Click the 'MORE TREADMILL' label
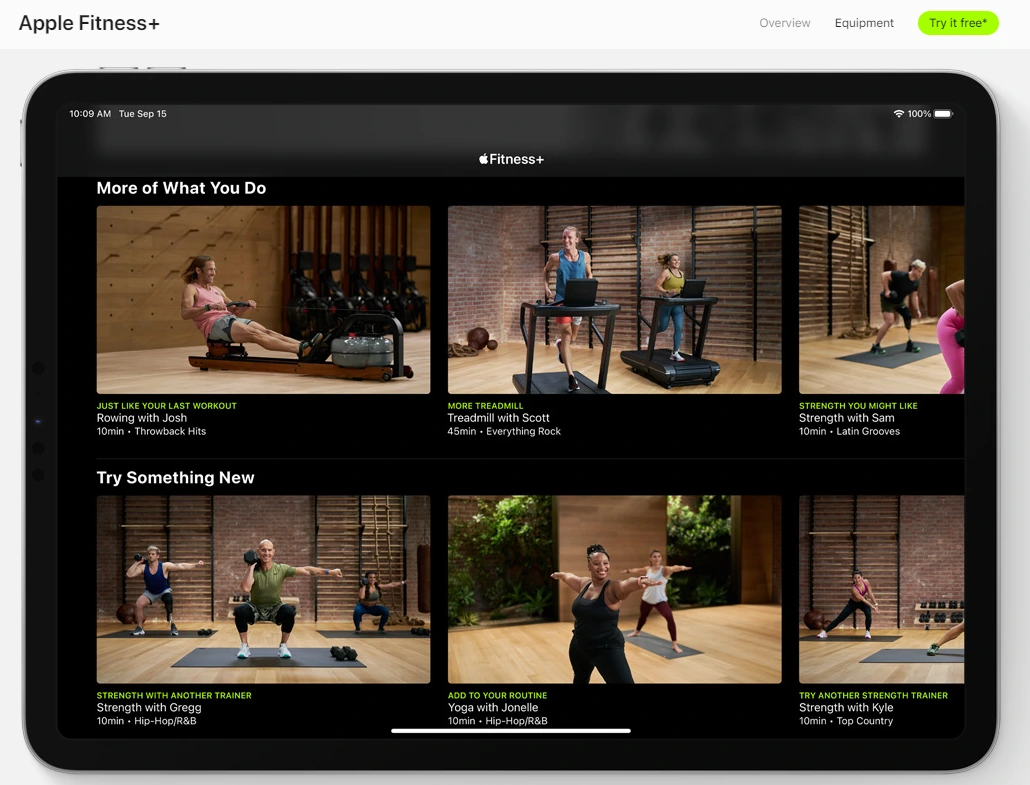The width and height of the screenshot is (1030, 785). point(485,406)
